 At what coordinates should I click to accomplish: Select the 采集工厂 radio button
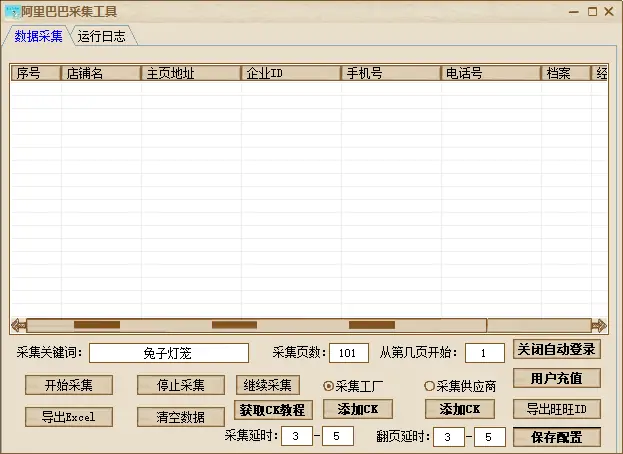pos(329,386)
